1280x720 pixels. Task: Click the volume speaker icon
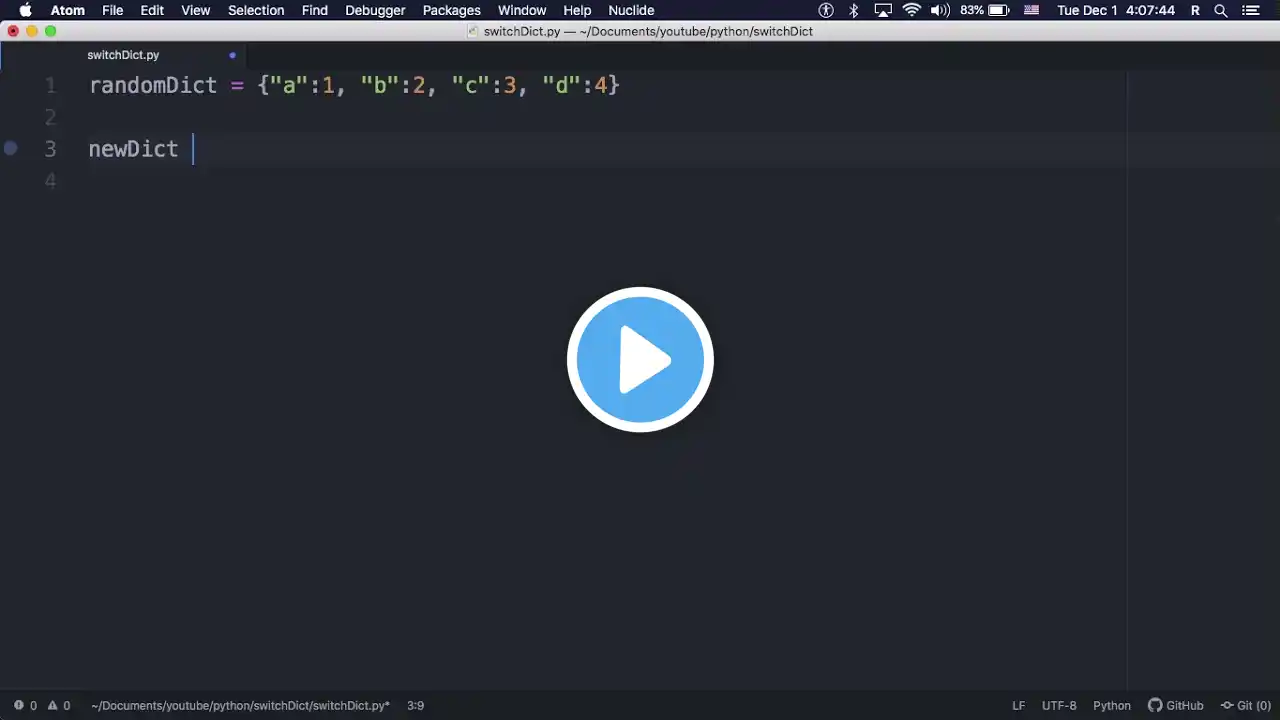click(x=940, y=10)
